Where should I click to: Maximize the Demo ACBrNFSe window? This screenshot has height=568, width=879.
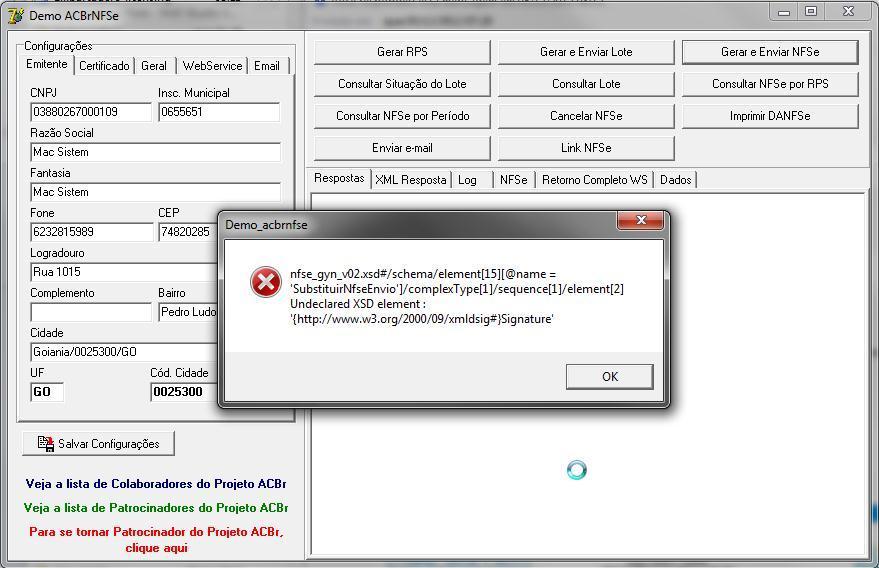pyautogui.click(x=811, y=12)
